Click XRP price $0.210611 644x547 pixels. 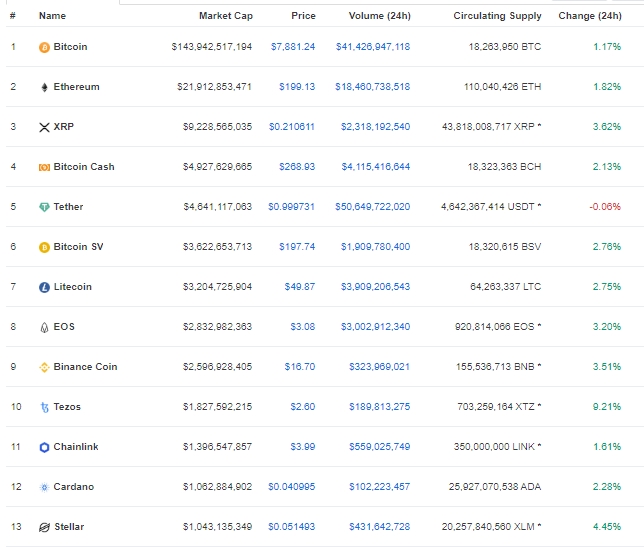[292, 126]
